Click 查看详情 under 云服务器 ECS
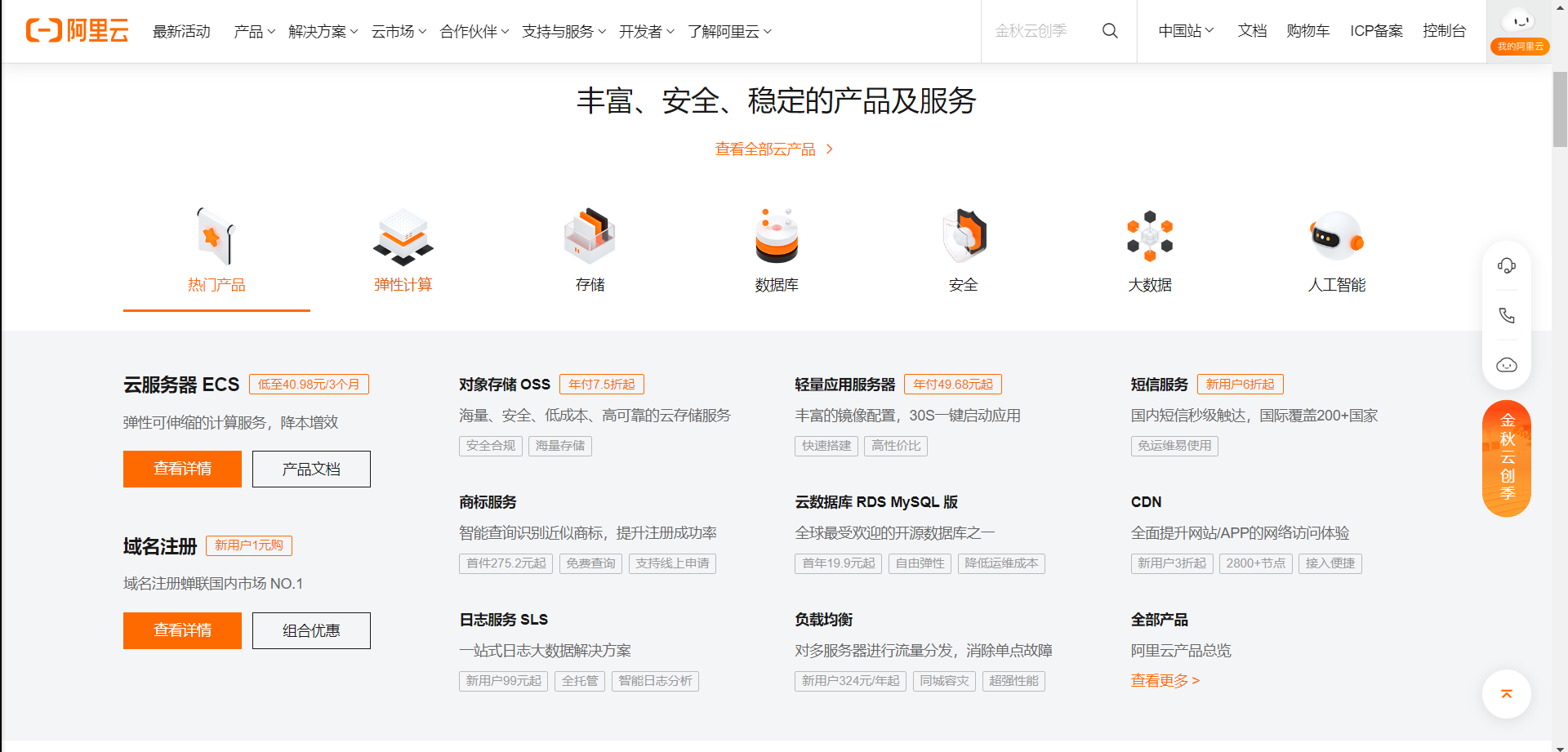Image resolution: width=1568 pixels, height=752 pixels. pyautogui.click(x=182, y=469)
